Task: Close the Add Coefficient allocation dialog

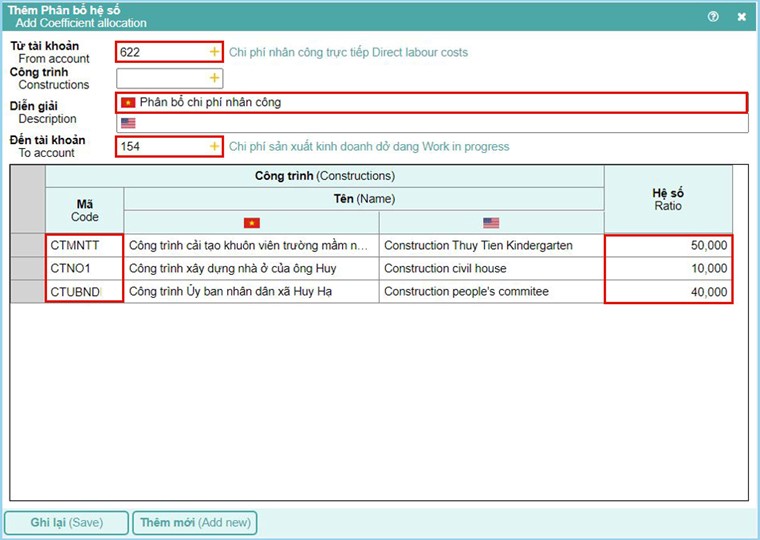Action: pos(741,16)
